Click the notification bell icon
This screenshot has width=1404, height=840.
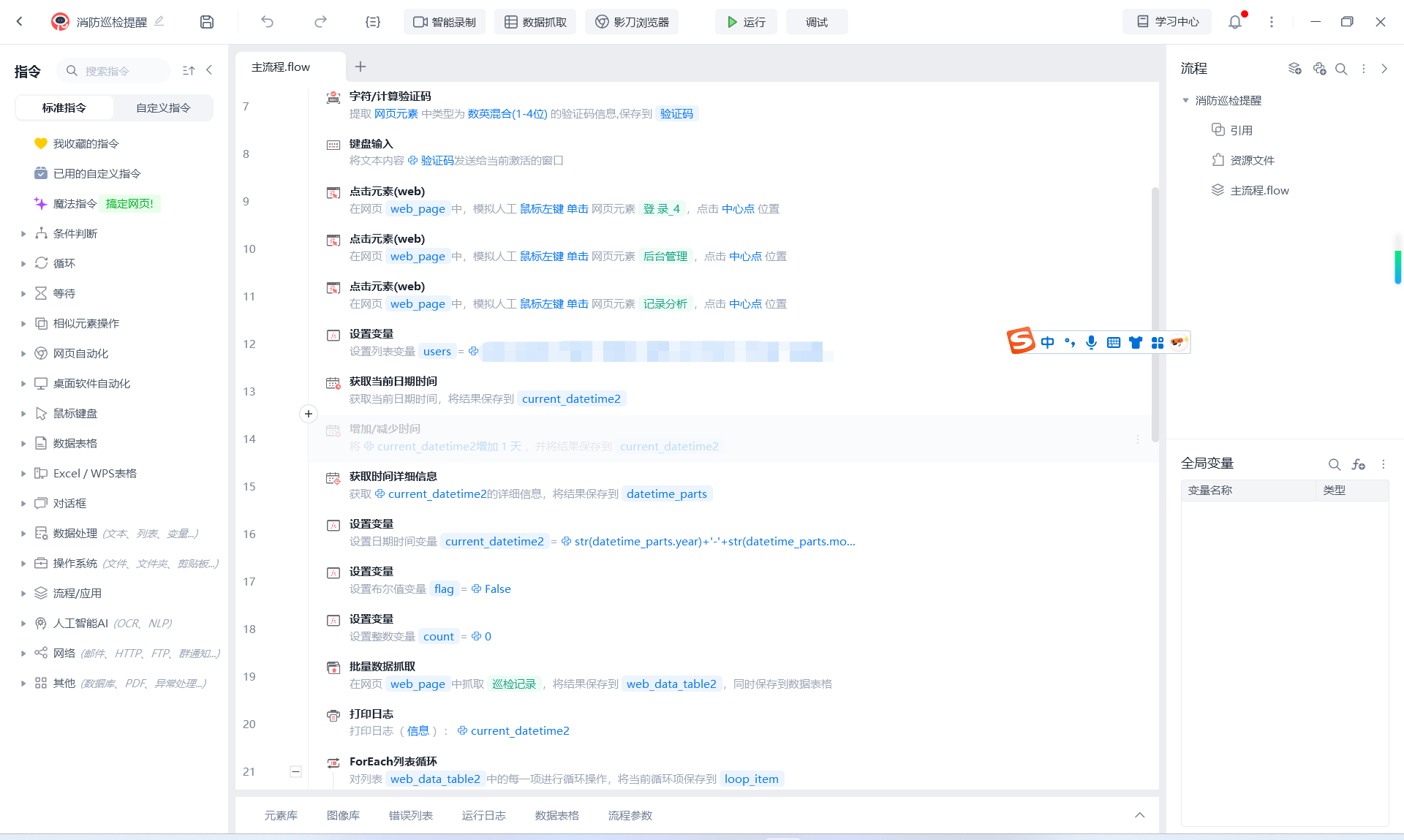(x=1235, y=22)
